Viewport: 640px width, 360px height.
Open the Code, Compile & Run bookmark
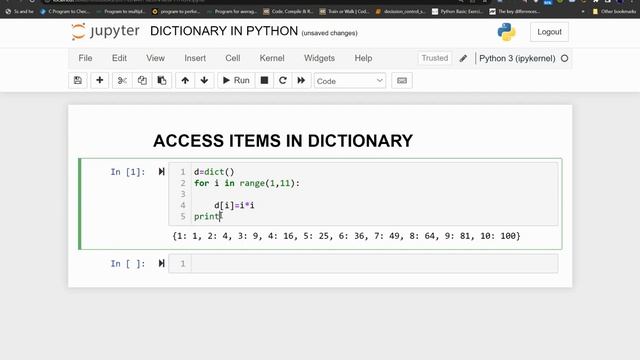[288, 11]
